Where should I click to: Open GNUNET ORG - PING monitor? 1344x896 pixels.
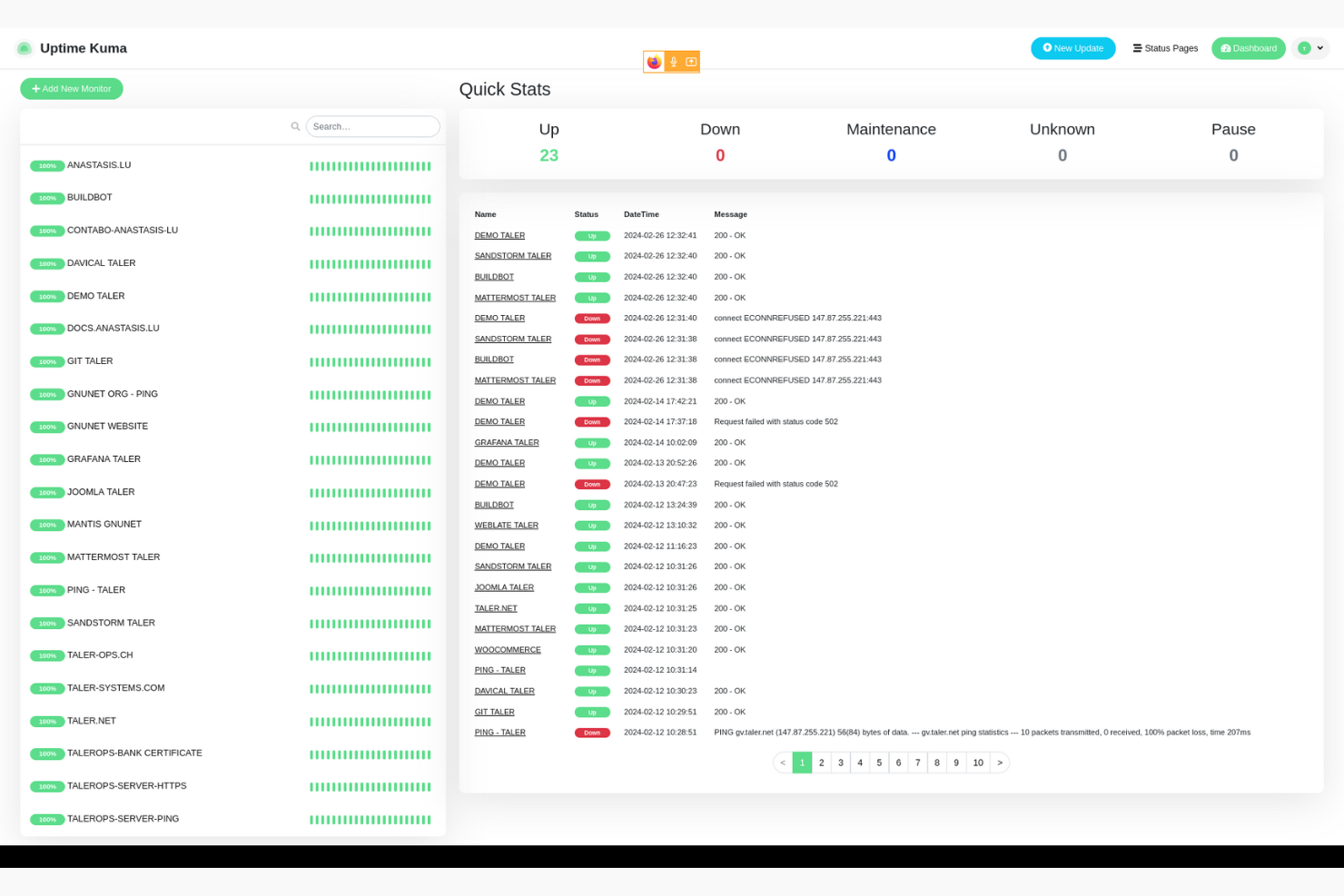pyautogui.click(x=232, y=394)
